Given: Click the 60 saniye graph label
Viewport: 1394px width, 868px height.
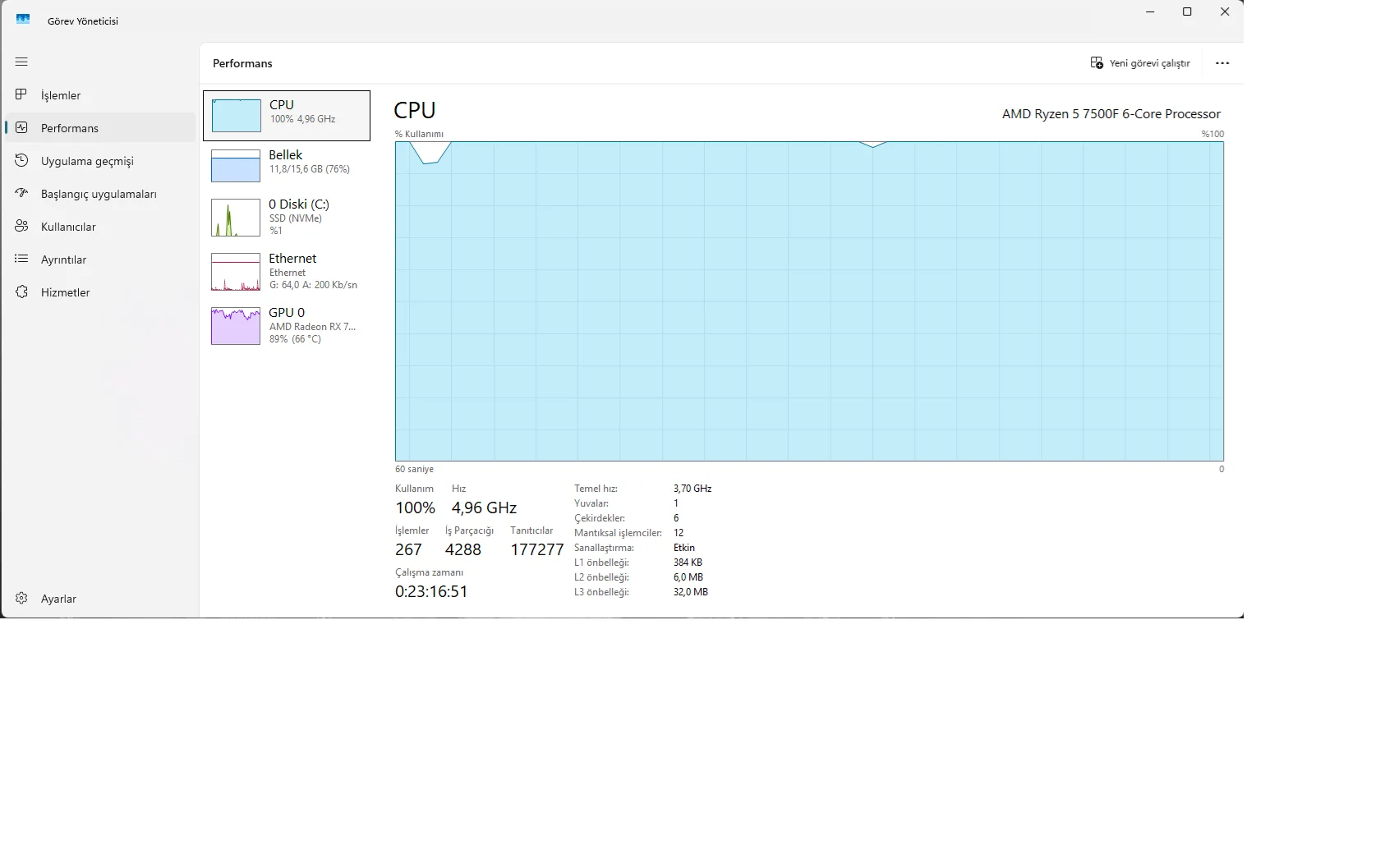Looking at the screenshot, I should (x=414, y=469).
